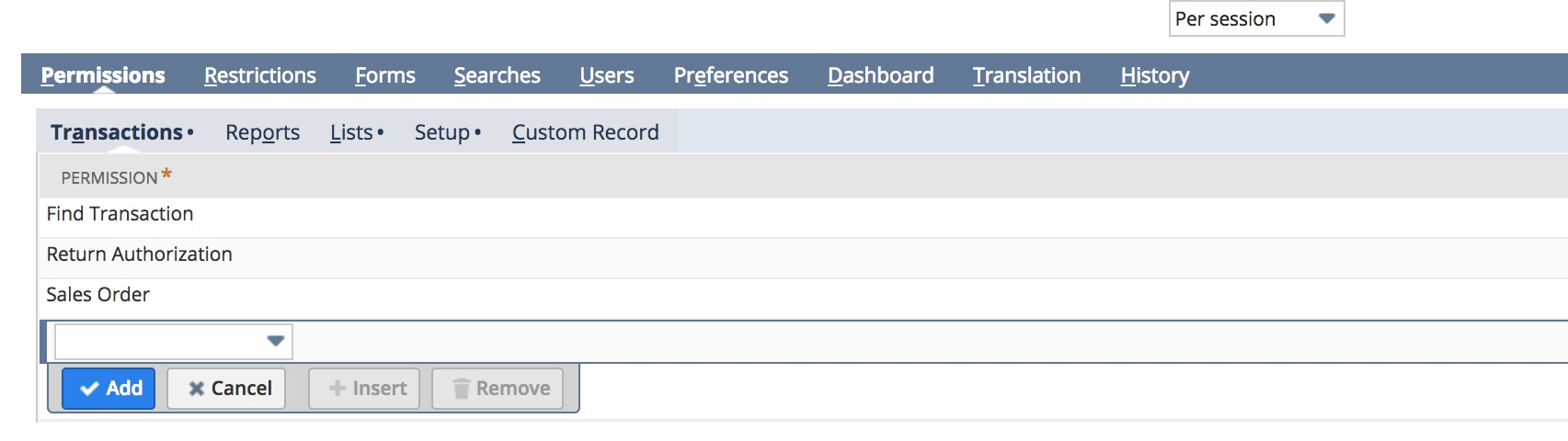Switch to the Dashboard tab
Viewport: 1568px width, 441px height.
[x=880, y=75]
